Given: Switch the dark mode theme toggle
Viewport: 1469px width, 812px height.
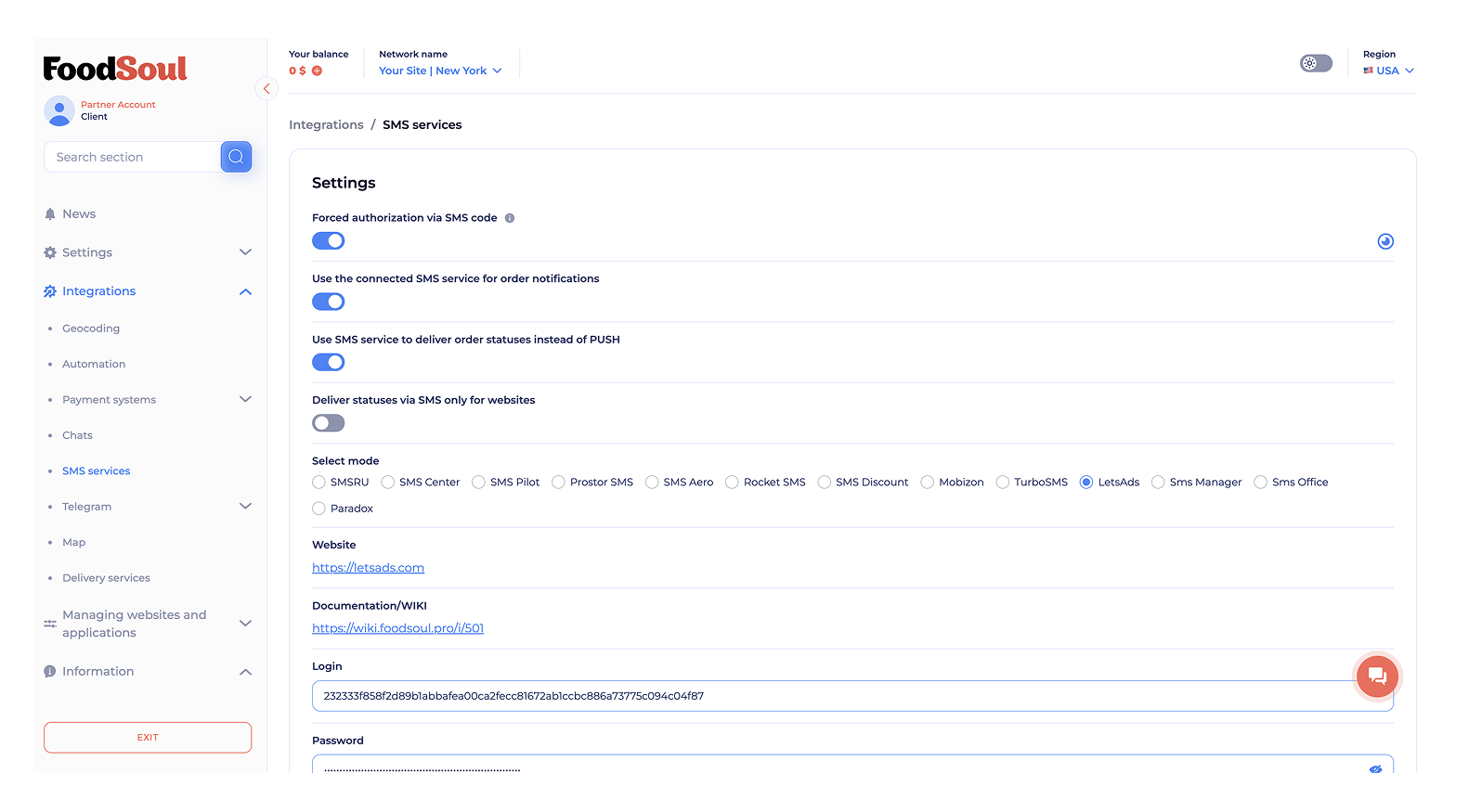Looking at the screenshot, I should 1316,63.
